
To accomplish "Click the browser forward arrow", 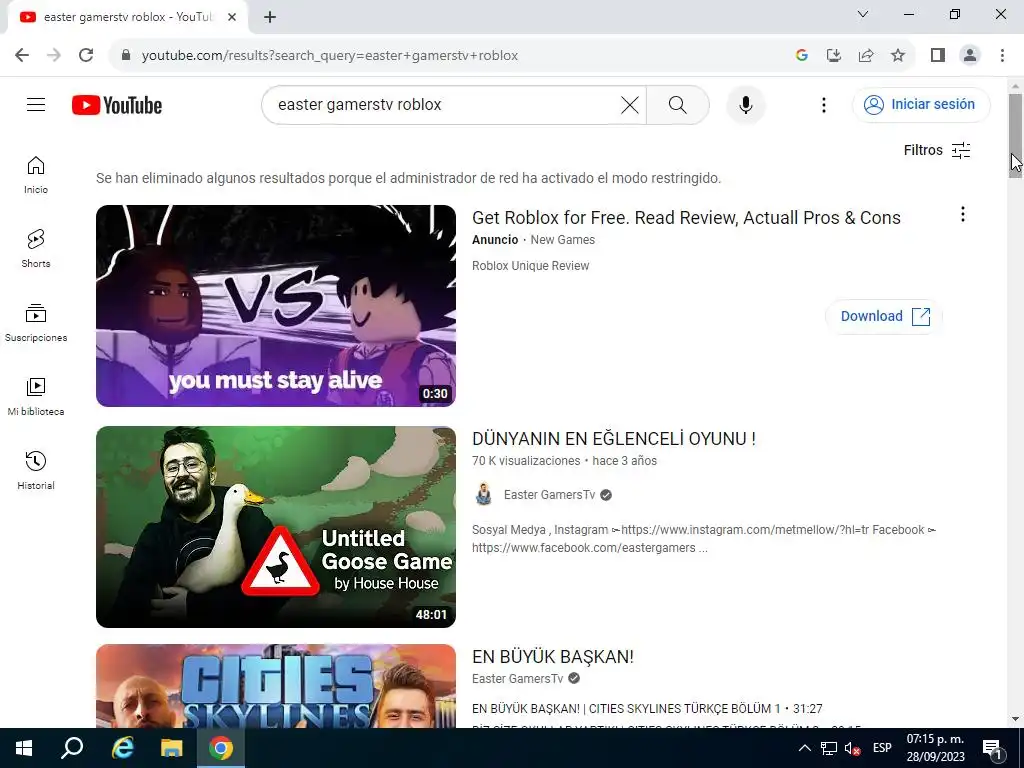I will tap(54, 56).
